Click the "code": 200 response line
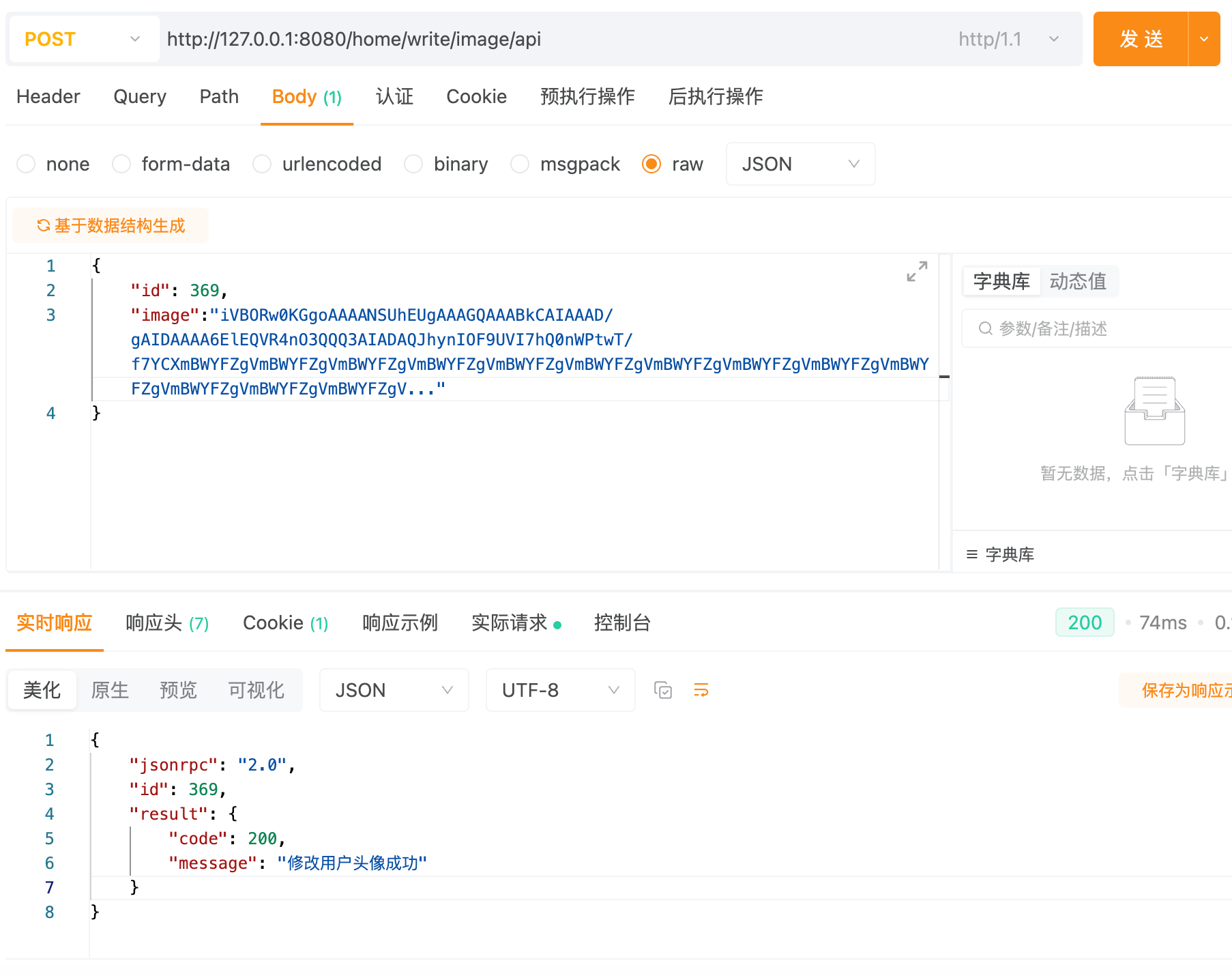 point(226,839)
